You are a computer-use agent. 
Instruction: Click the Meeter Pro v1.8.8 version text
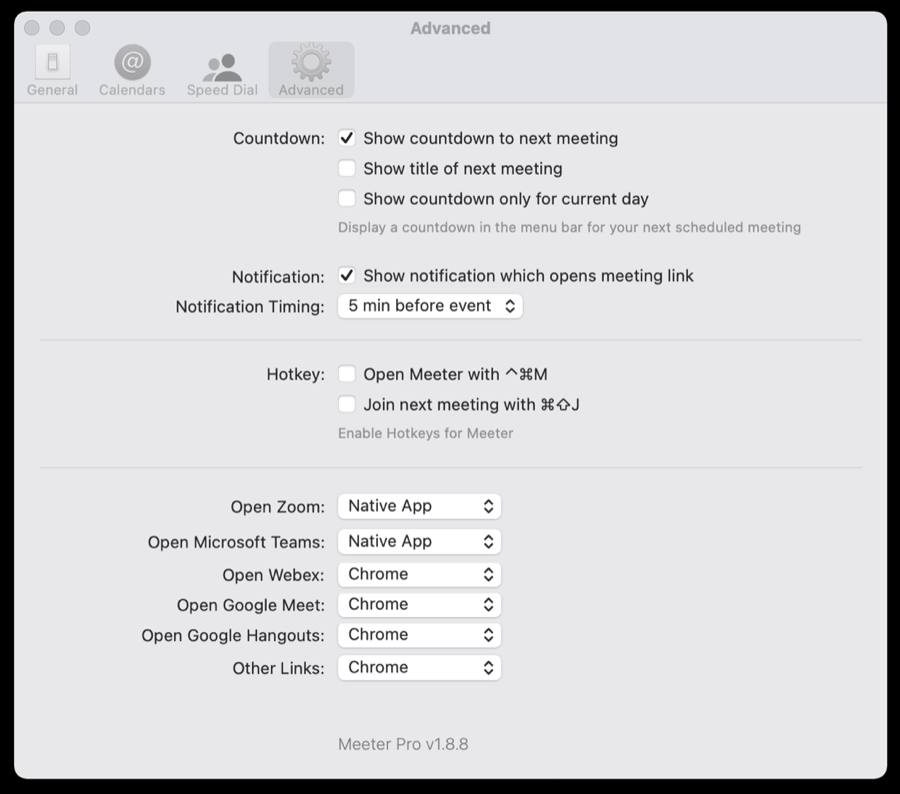pos(403,744)
